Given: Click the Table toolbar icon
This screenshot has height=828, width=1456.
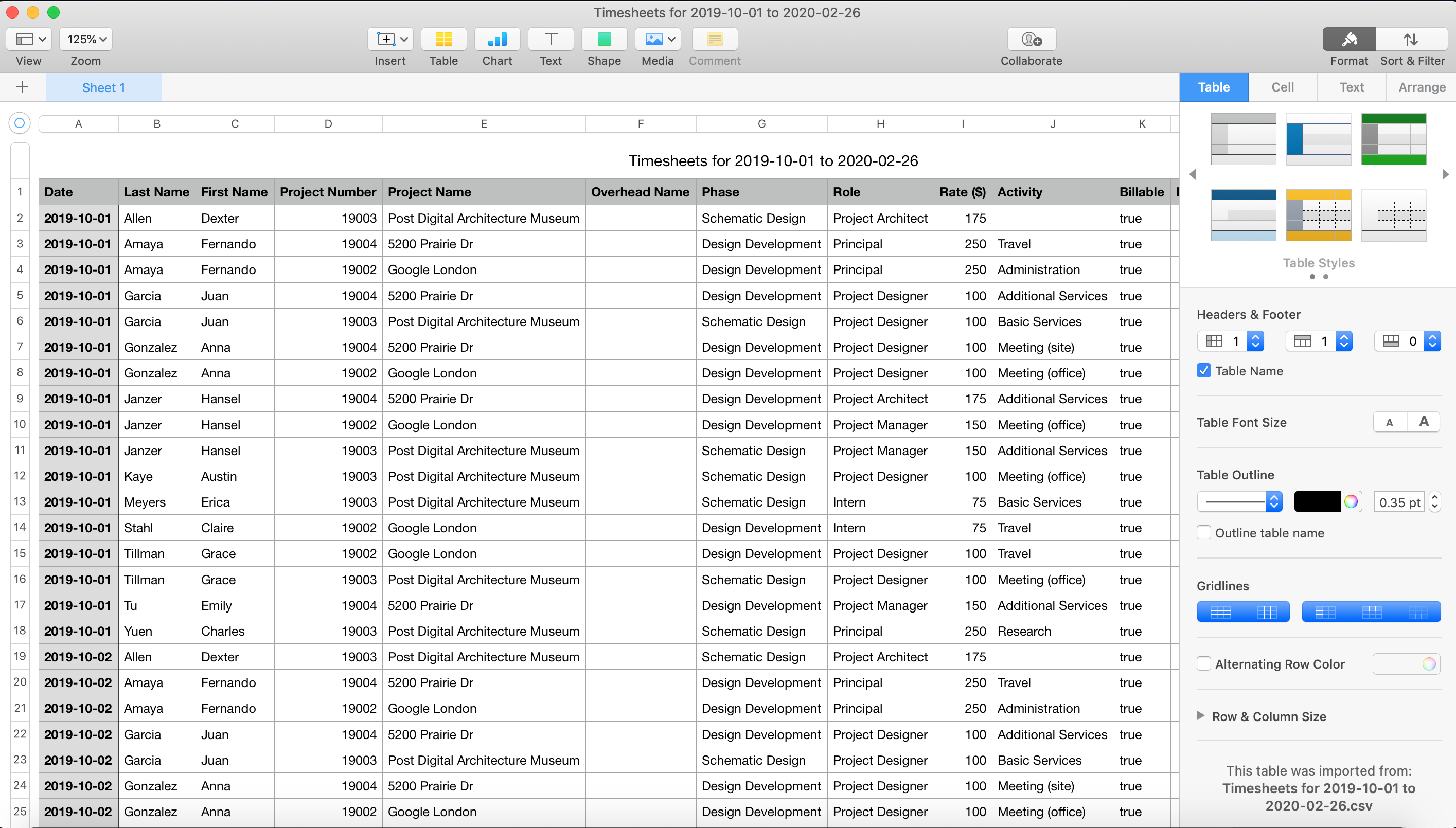Looking at the screenshot, I should pyautogui.click(x=443, y=39).
